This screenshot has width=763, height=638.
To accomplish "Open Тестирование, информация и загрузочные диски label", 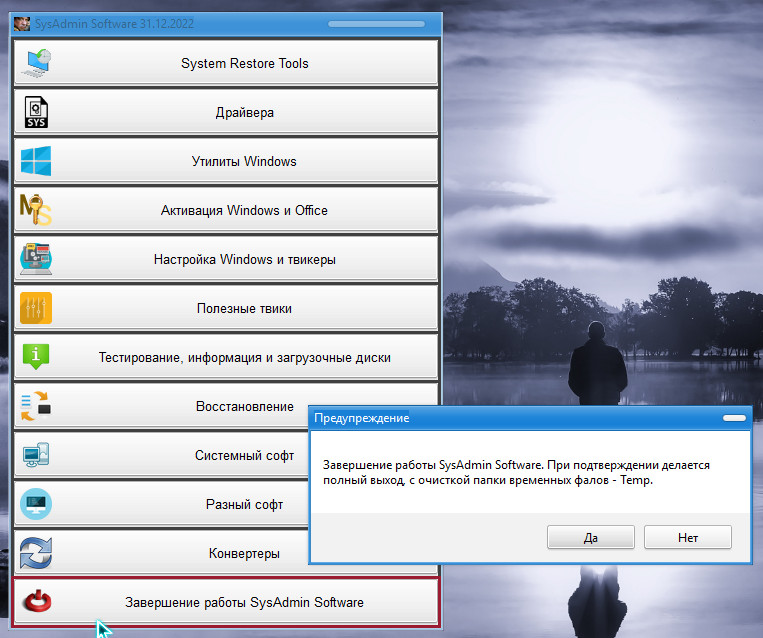I will (x=244, y=357).
